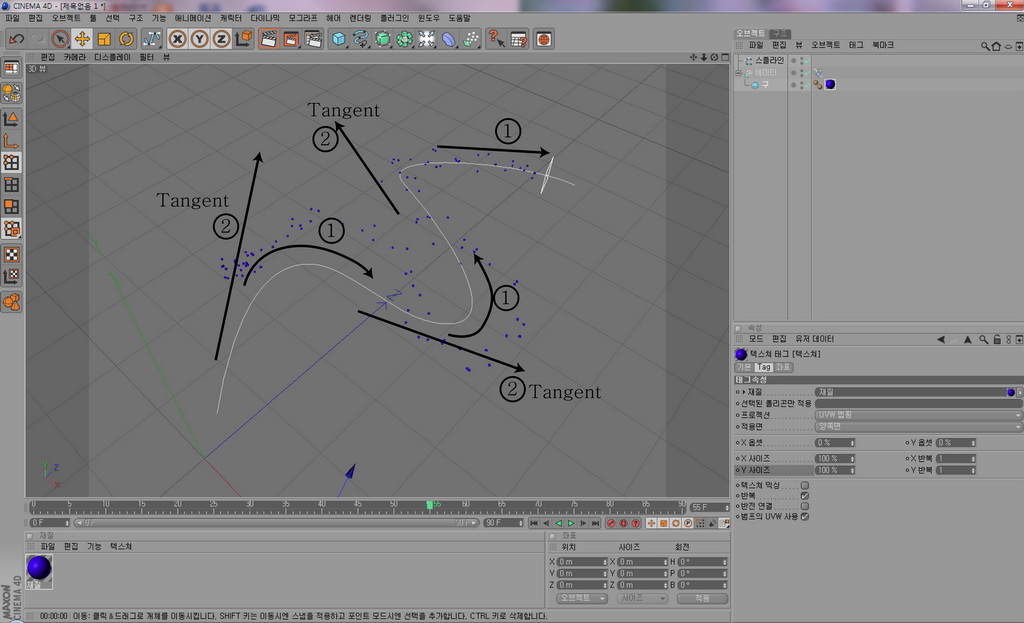Click the arrow button beside material field
This screenshot has height=623, width=1024.
pos(1019,392)
